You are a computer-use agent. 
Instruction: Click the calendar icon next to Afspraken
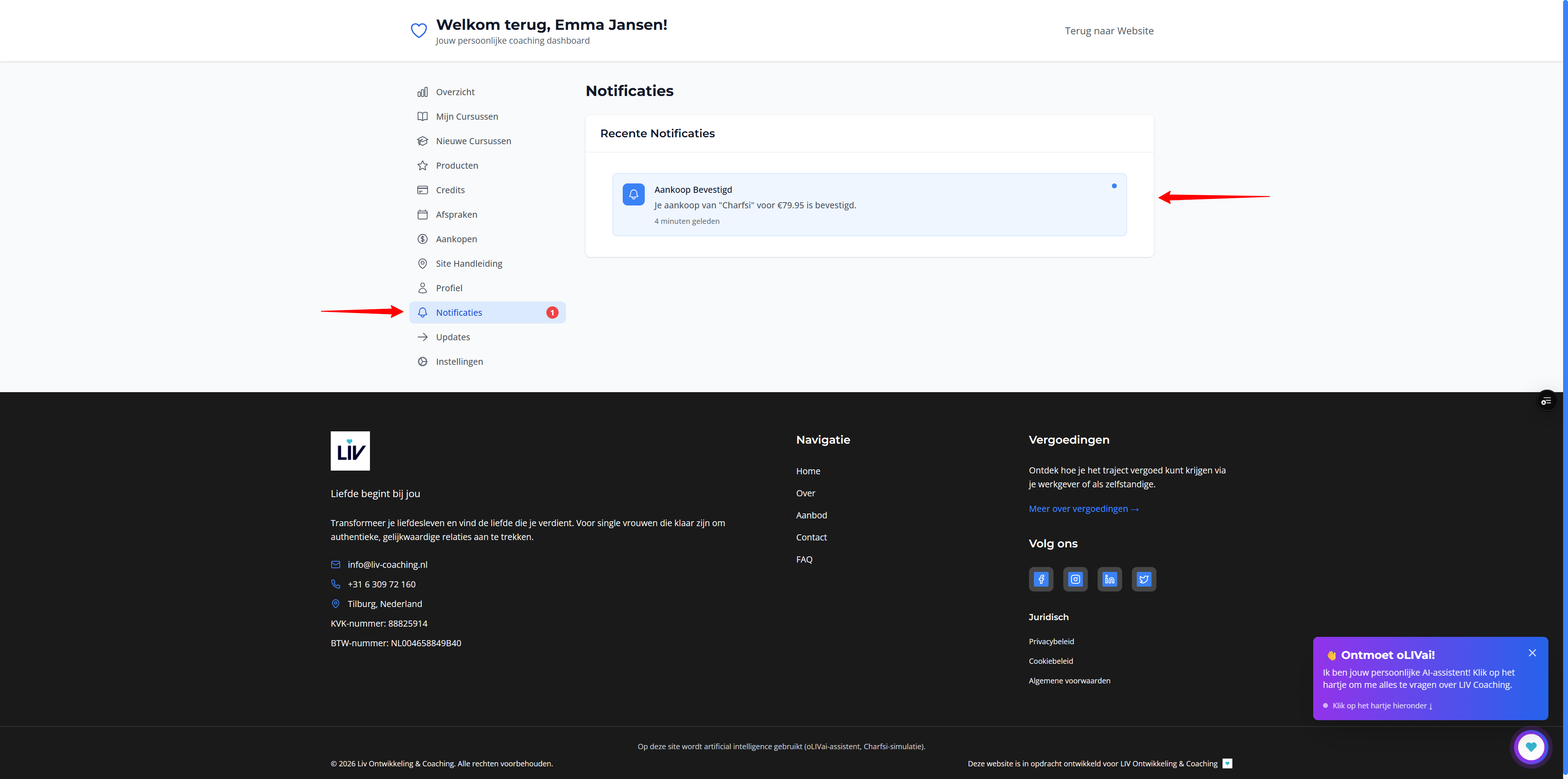(x=423, y=214)
